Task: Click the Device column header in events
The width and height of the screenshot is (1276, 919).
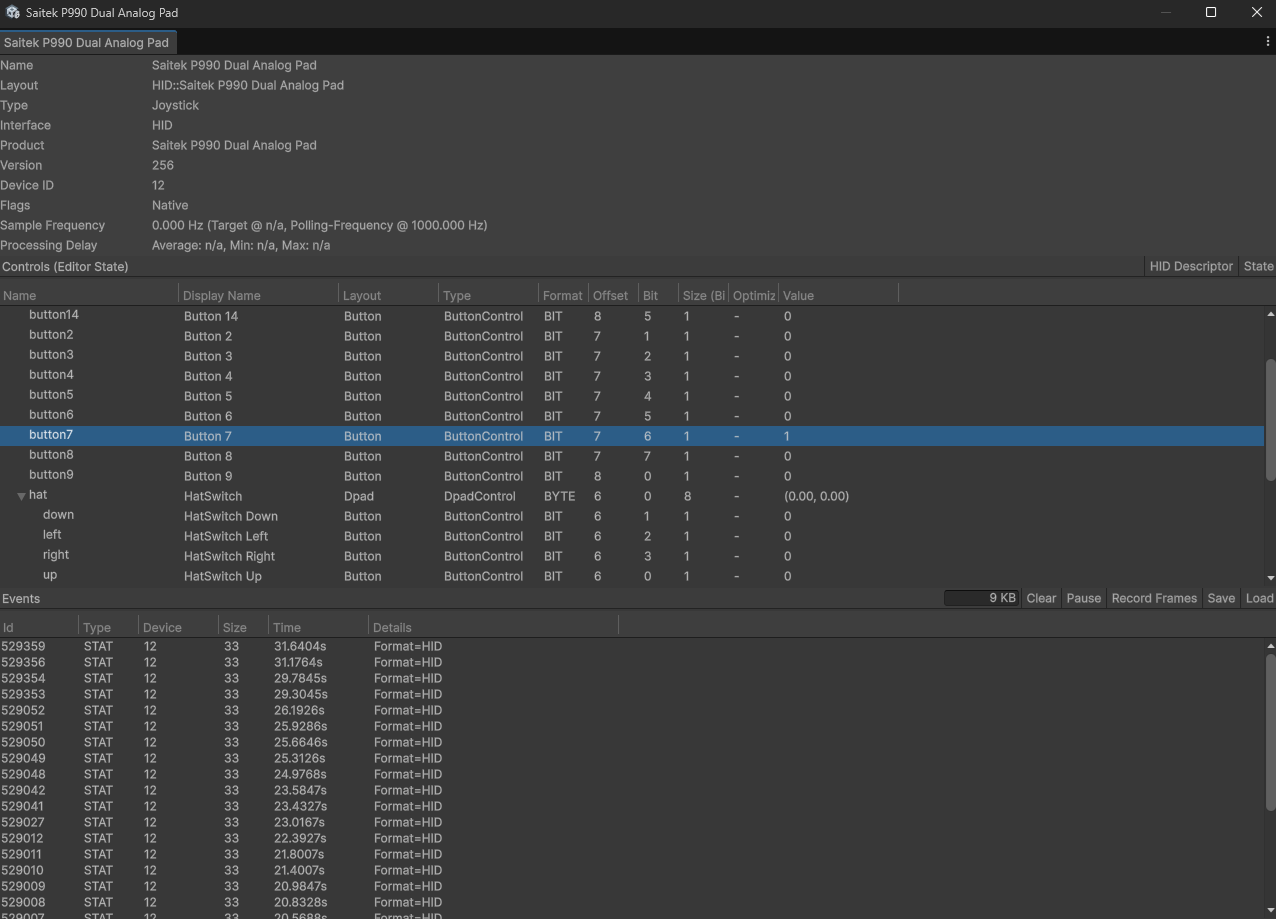Action: pyautogui.click(x=178, y=627)
